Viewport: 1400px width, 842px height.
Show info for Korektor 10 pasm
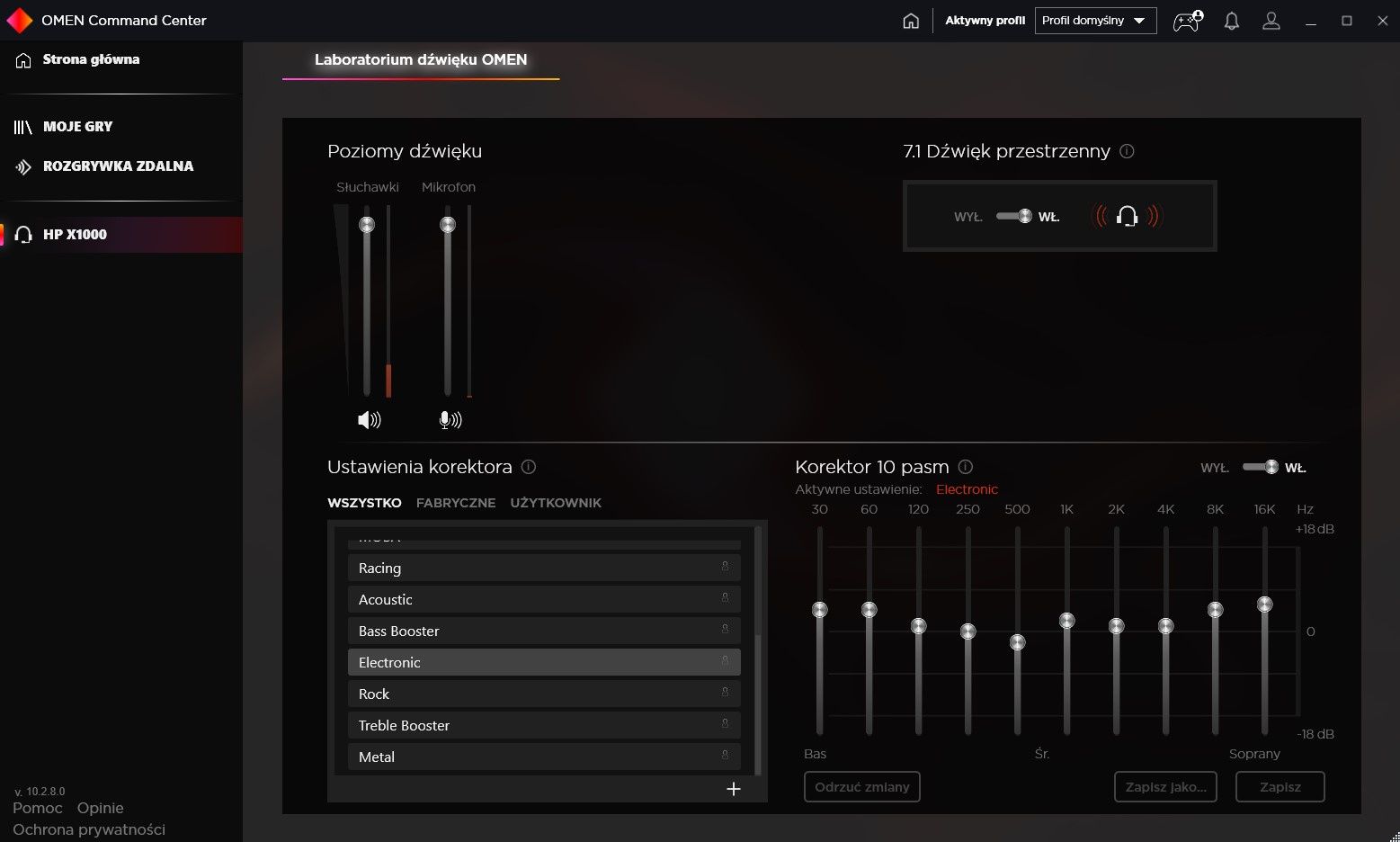(966, 467)
